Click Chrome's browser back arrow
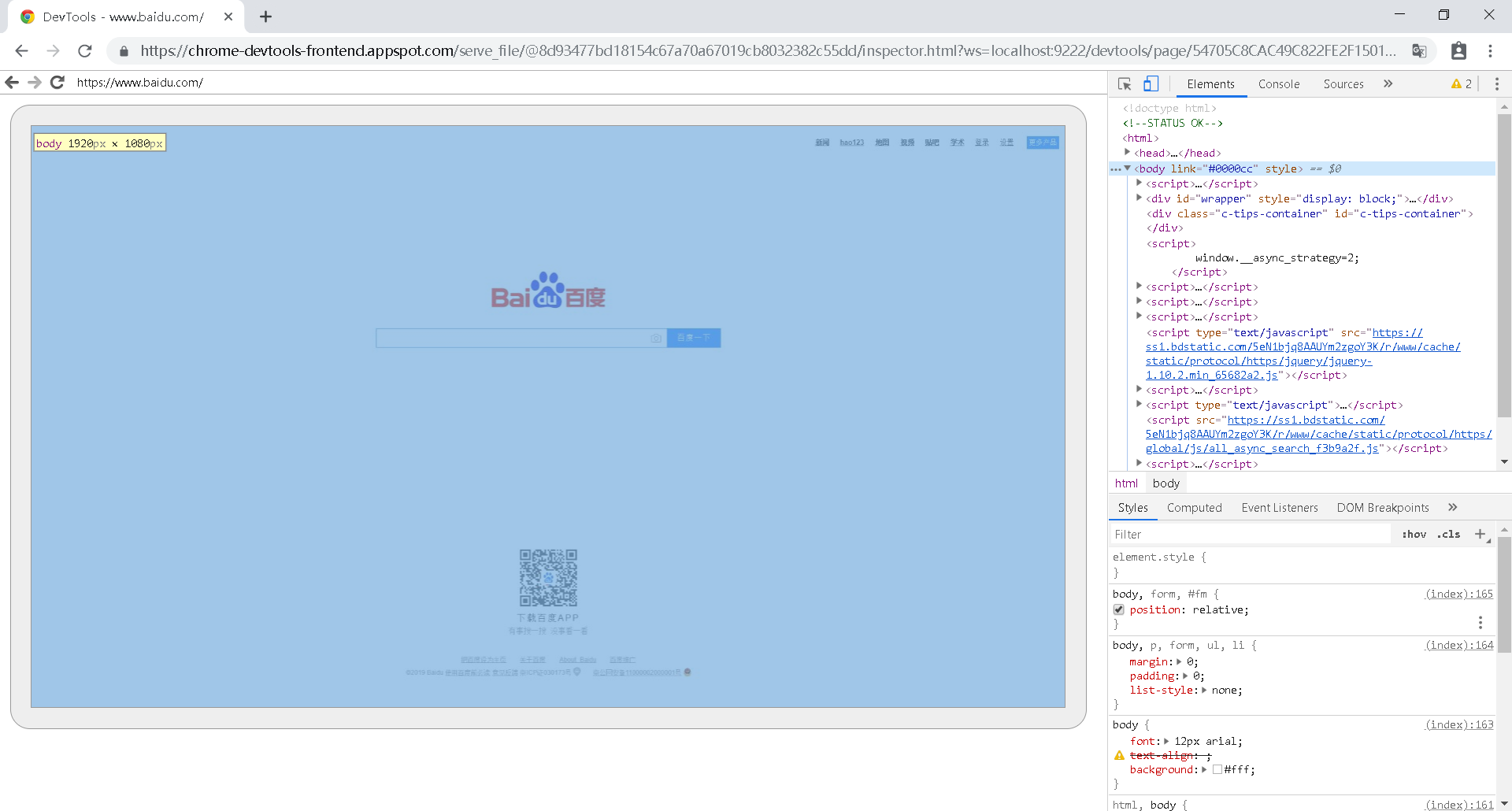 pos(21,50)
